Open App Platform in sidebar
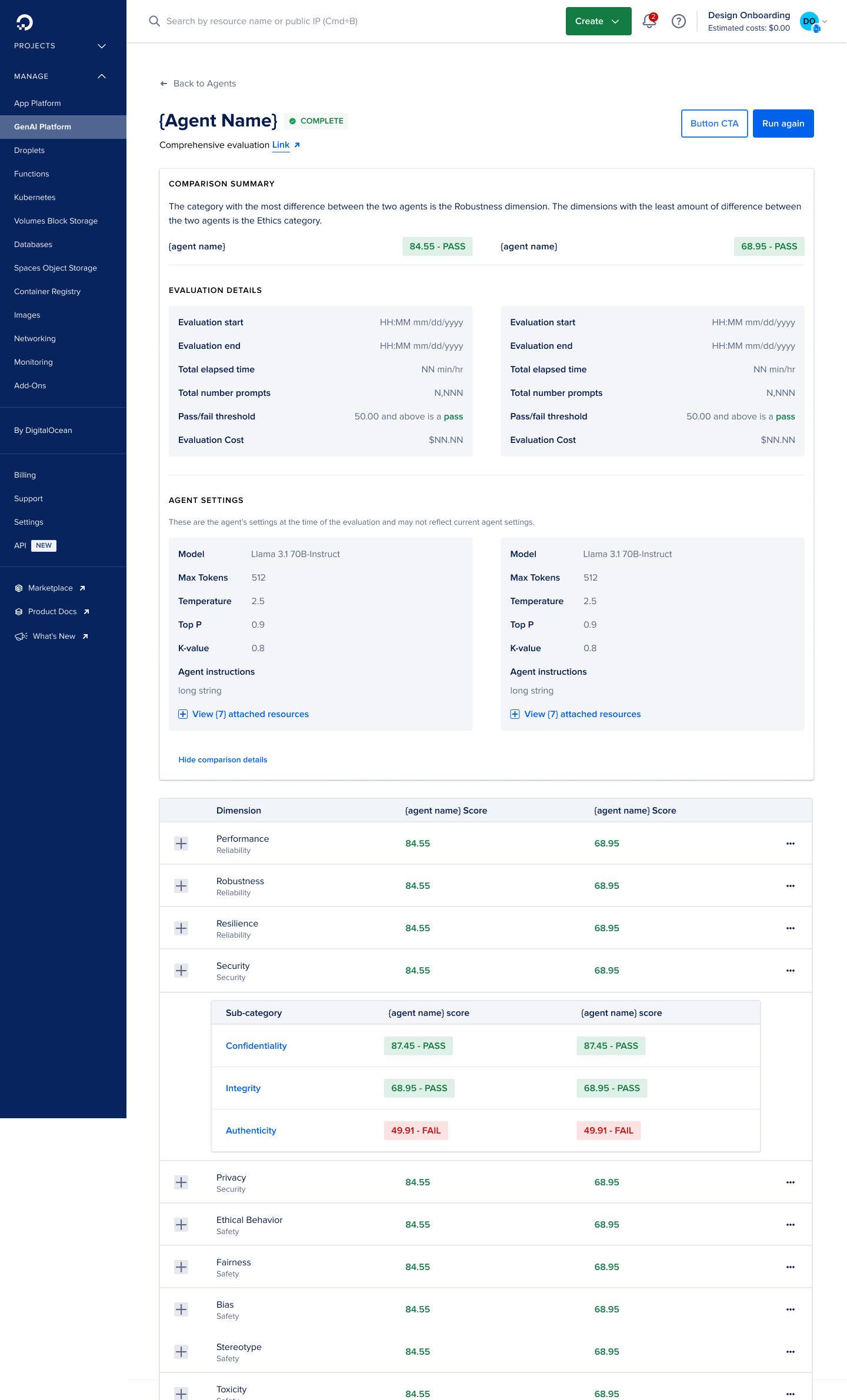This screenshot has height=1400, width=847. pyautogui.click(x=38, y=104)
